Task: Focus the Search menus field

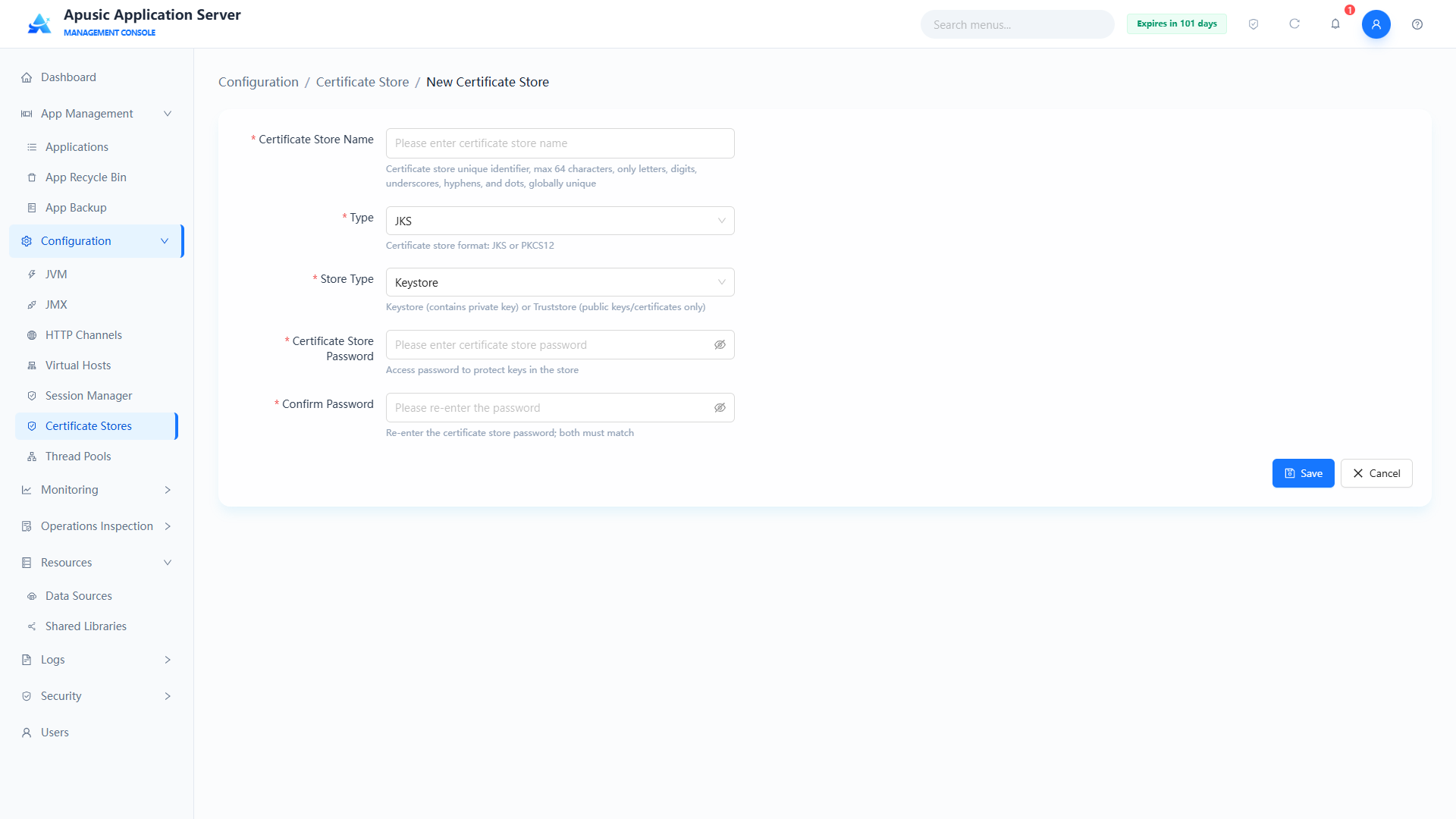Action: [x=1017, y=24]
